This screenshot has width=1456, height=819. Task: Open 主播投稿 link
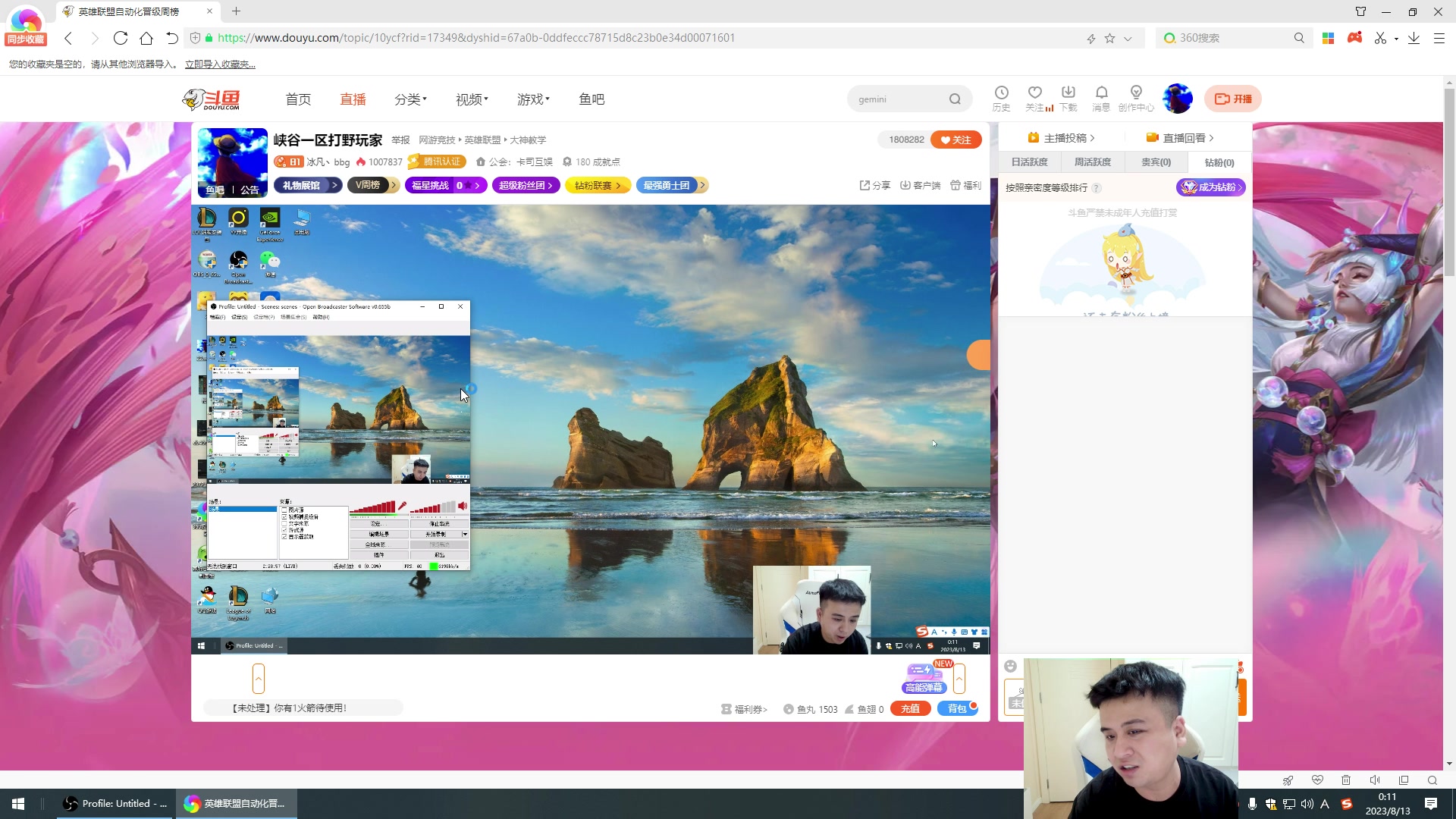1060,138
